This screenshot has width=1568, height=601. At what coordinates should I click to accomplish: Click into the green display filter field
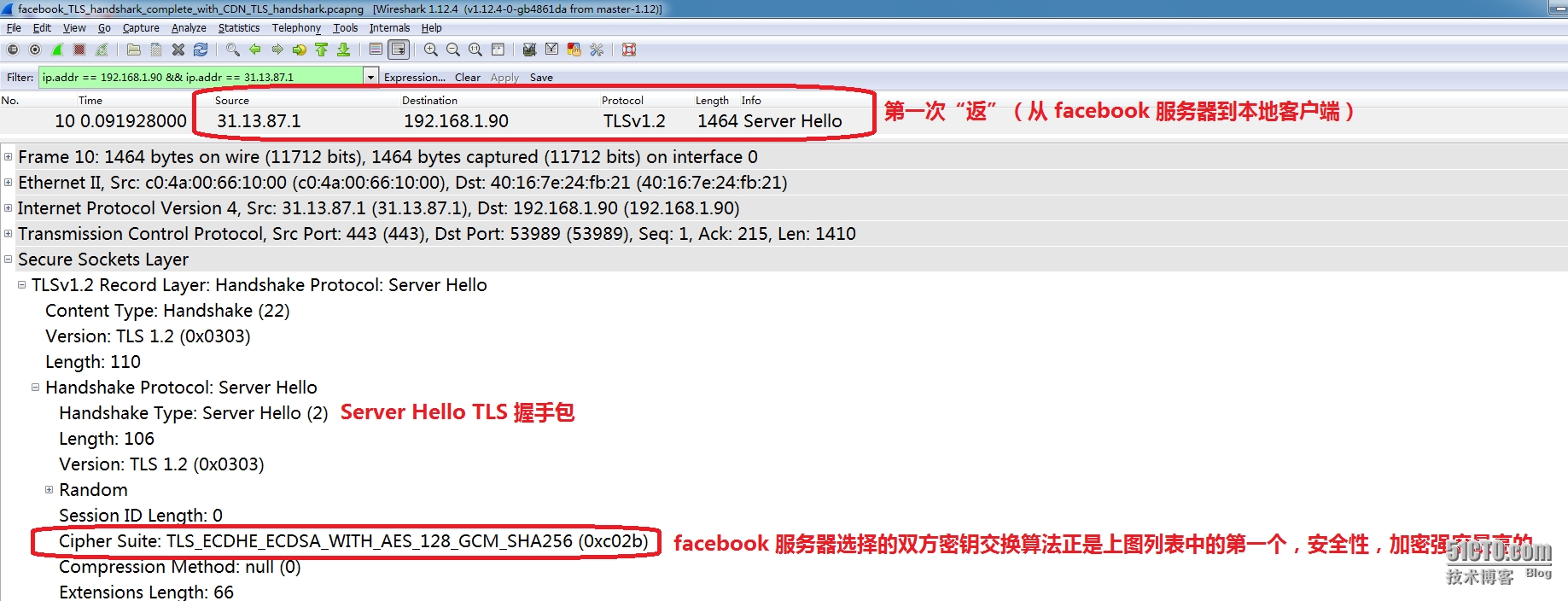201,77
